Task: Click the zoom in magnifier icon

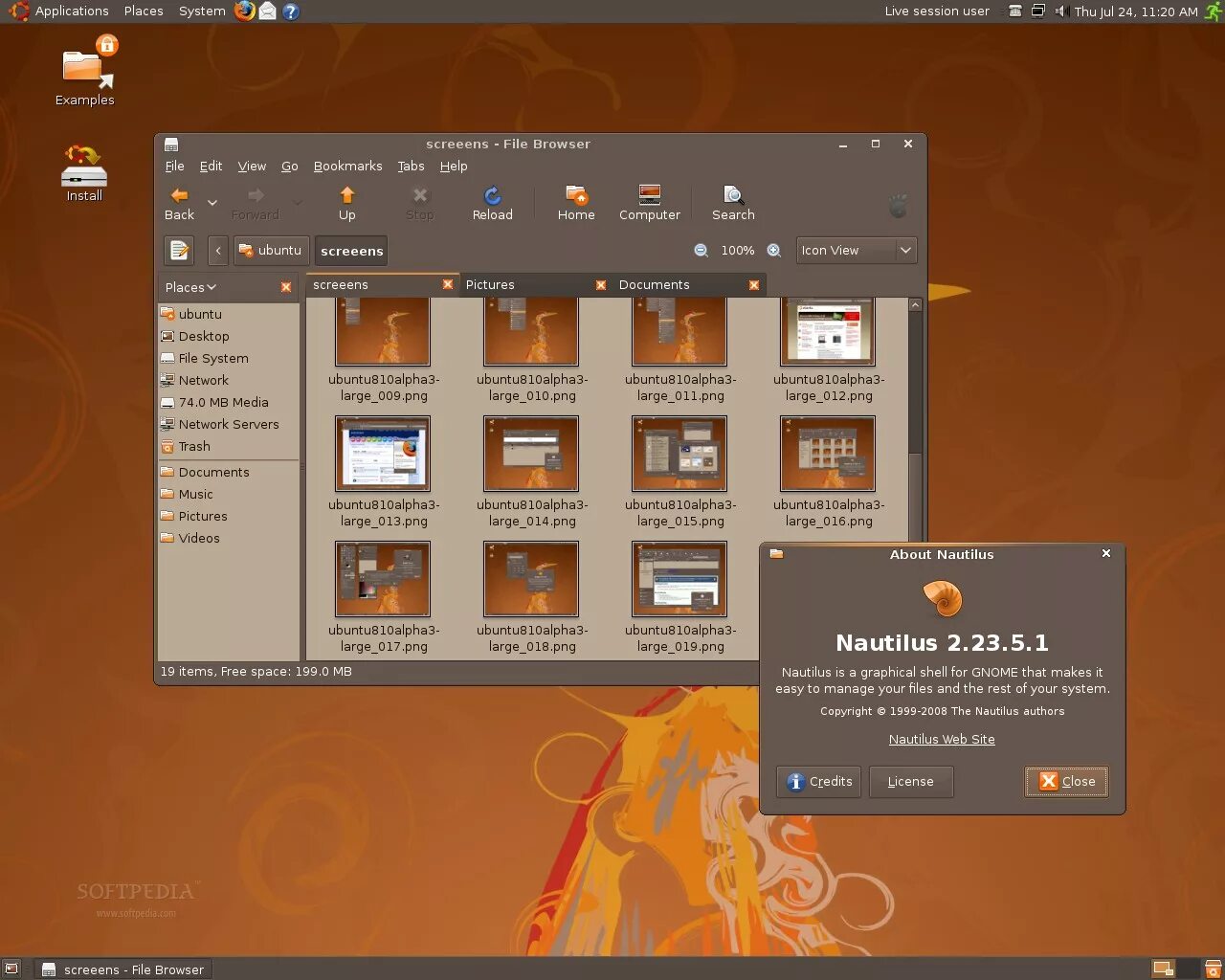Action: [774, 251]
